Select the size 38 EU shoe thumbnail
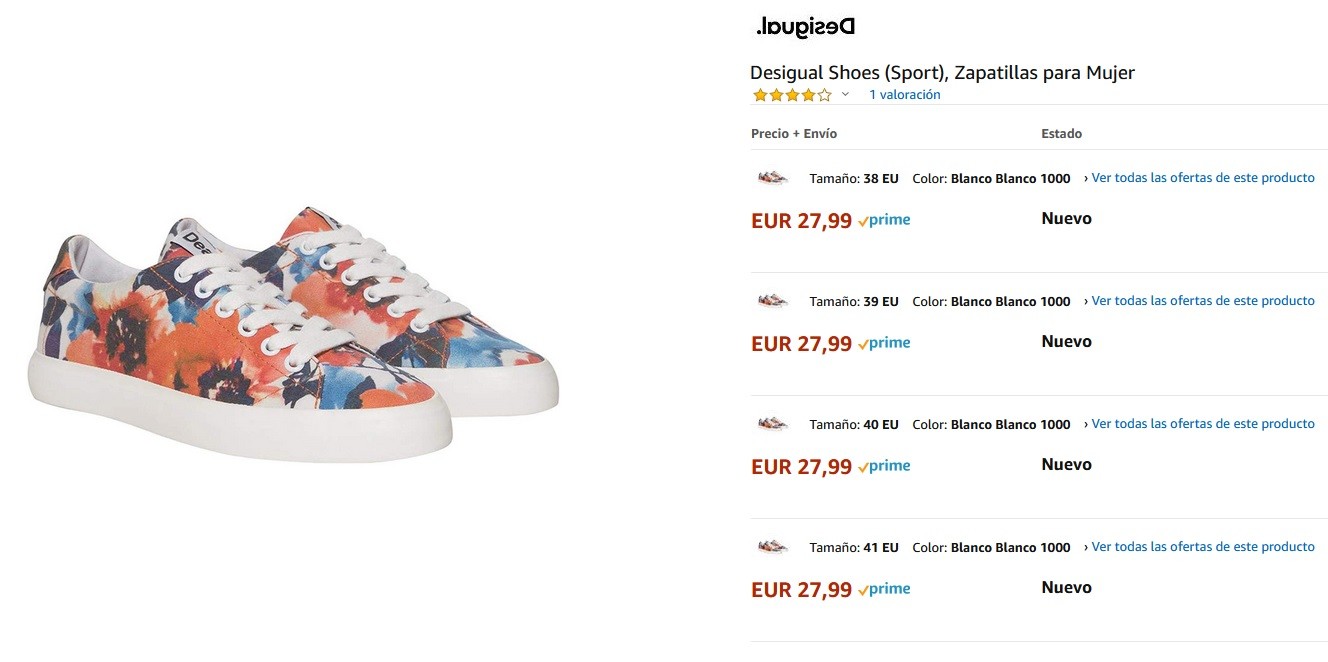The height and width of the screenshot is (662, 1328). [773, 178]
